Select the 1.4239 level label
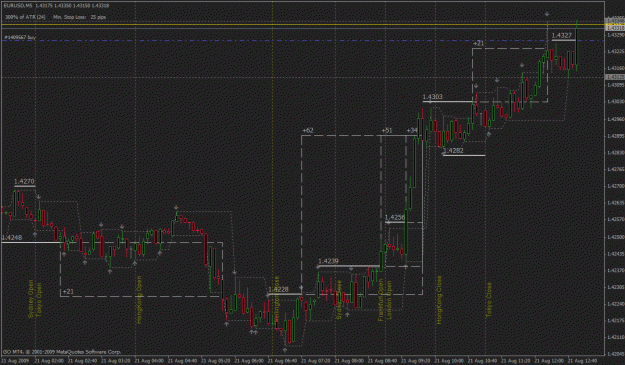 click(328, 261)
